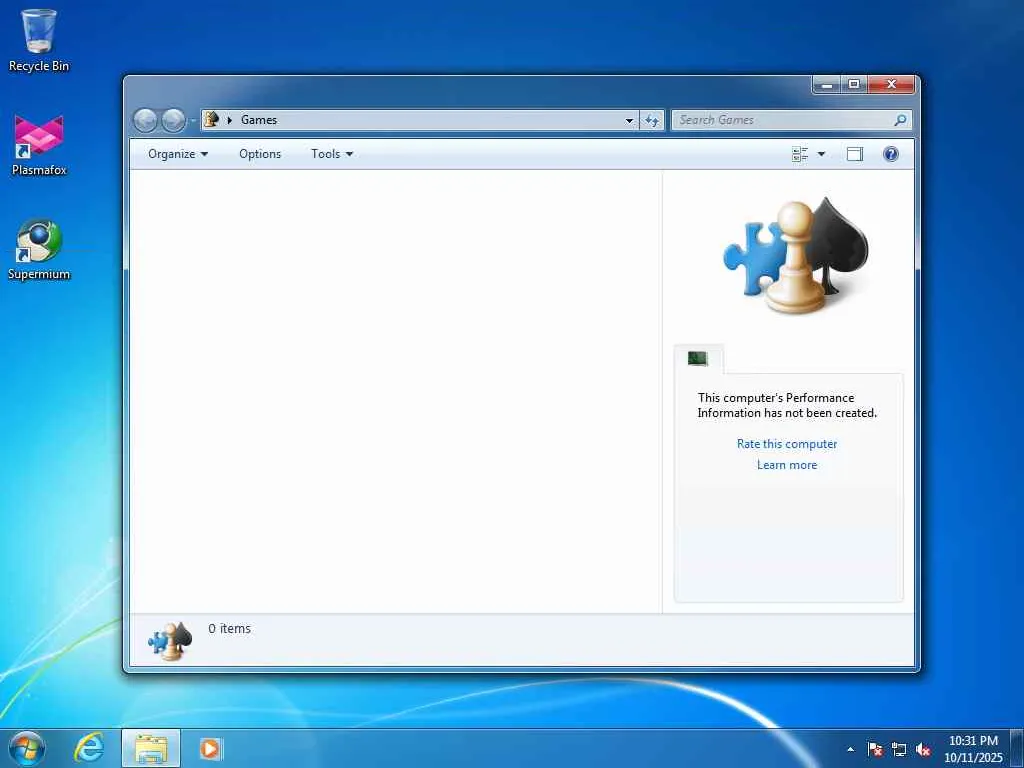Click the Windows Explorer taskbar button
Image resolution: width=1024 pixels, height=768 pixels.
point(151,748)
